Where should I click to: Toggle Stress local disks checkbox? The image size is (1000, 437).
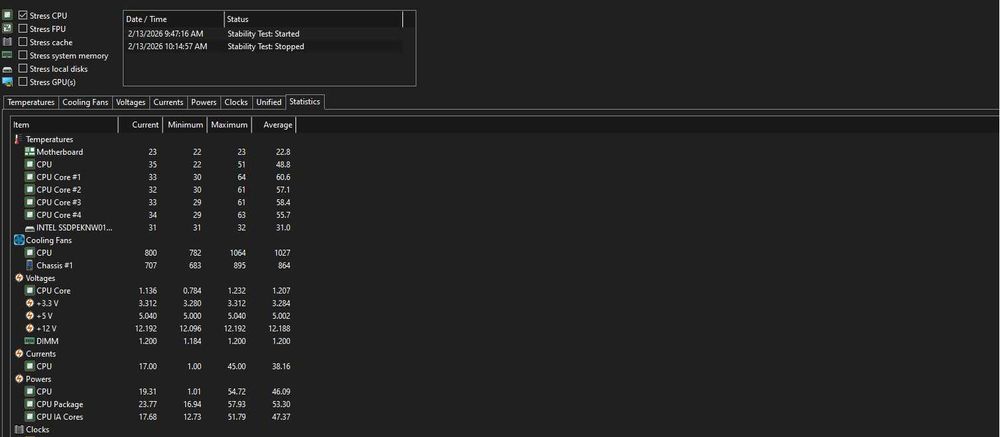(23, 69)
